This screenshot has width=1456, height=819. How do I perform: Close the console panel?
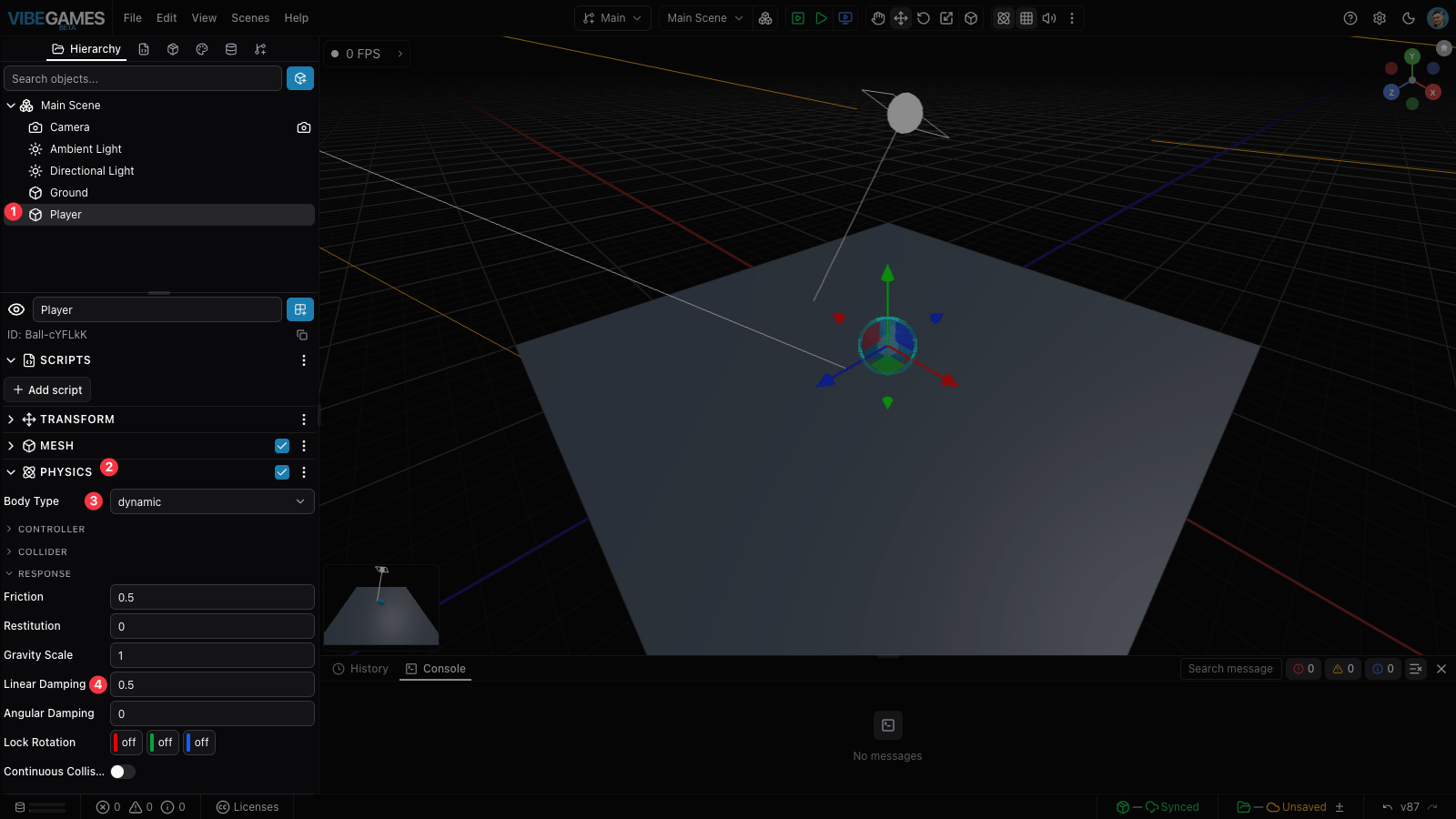point(1441,669)
